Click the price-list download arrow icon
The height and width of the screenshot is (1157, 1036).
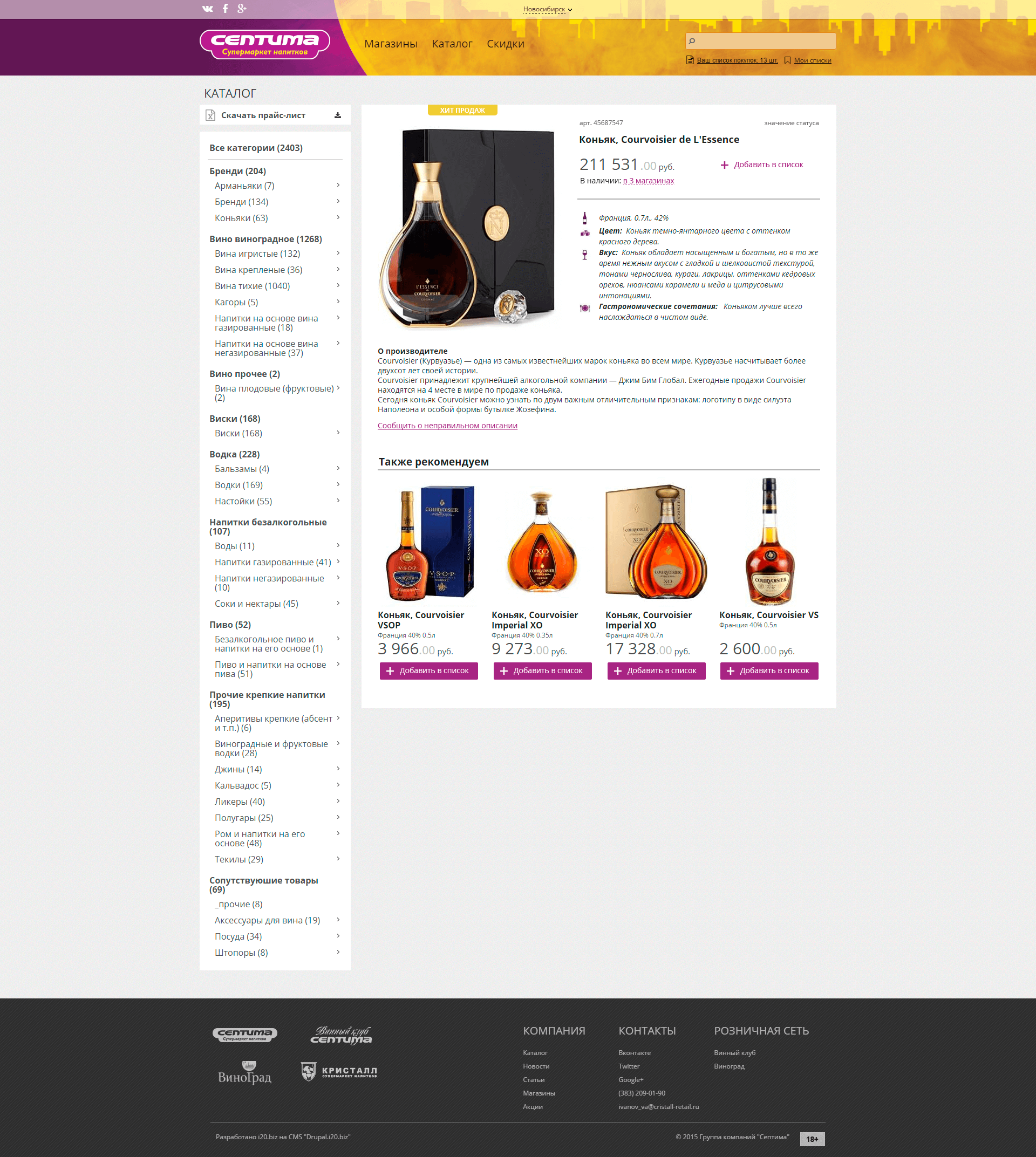[338, 115]
